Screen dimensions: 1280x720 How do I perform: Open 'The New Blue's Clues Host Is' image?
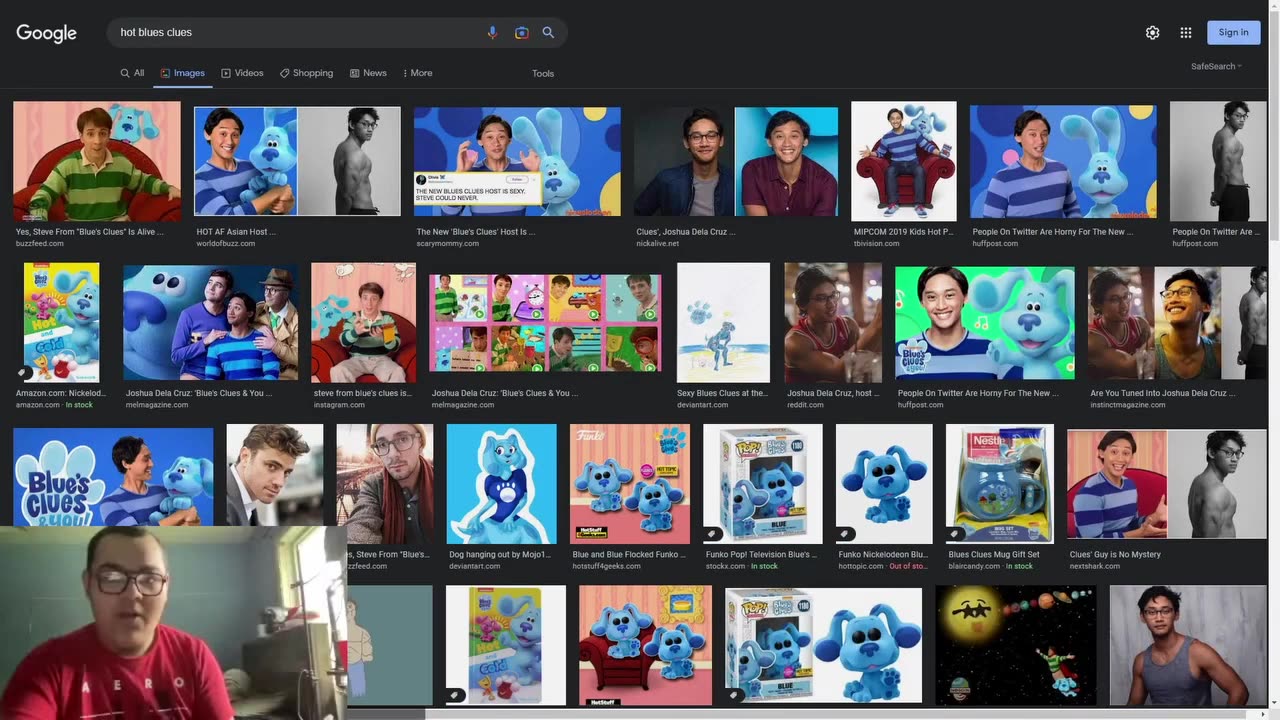pos(517,161)
